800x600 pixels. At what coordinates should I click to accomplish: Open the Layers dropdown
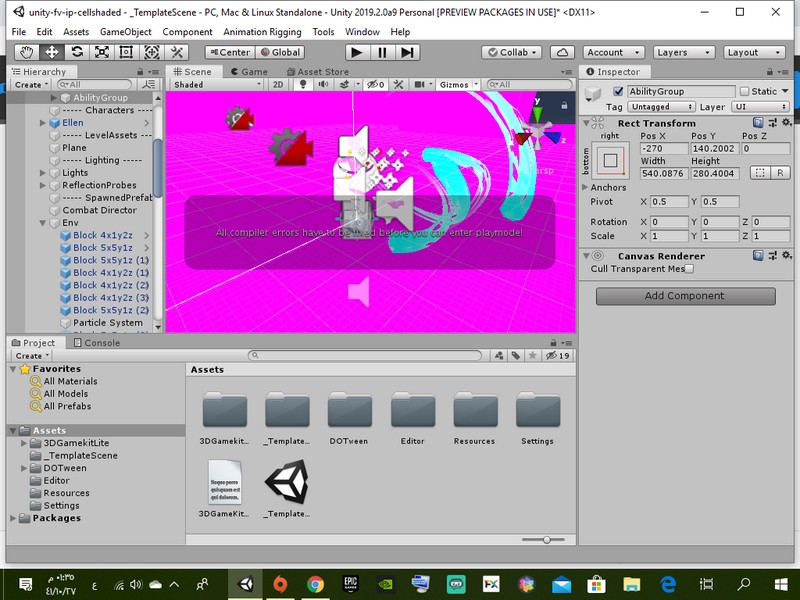pos(683,52)
